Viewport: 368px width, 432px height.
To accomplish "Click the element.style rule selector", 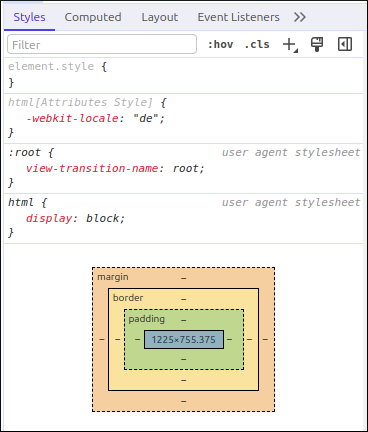I will 51,66.
